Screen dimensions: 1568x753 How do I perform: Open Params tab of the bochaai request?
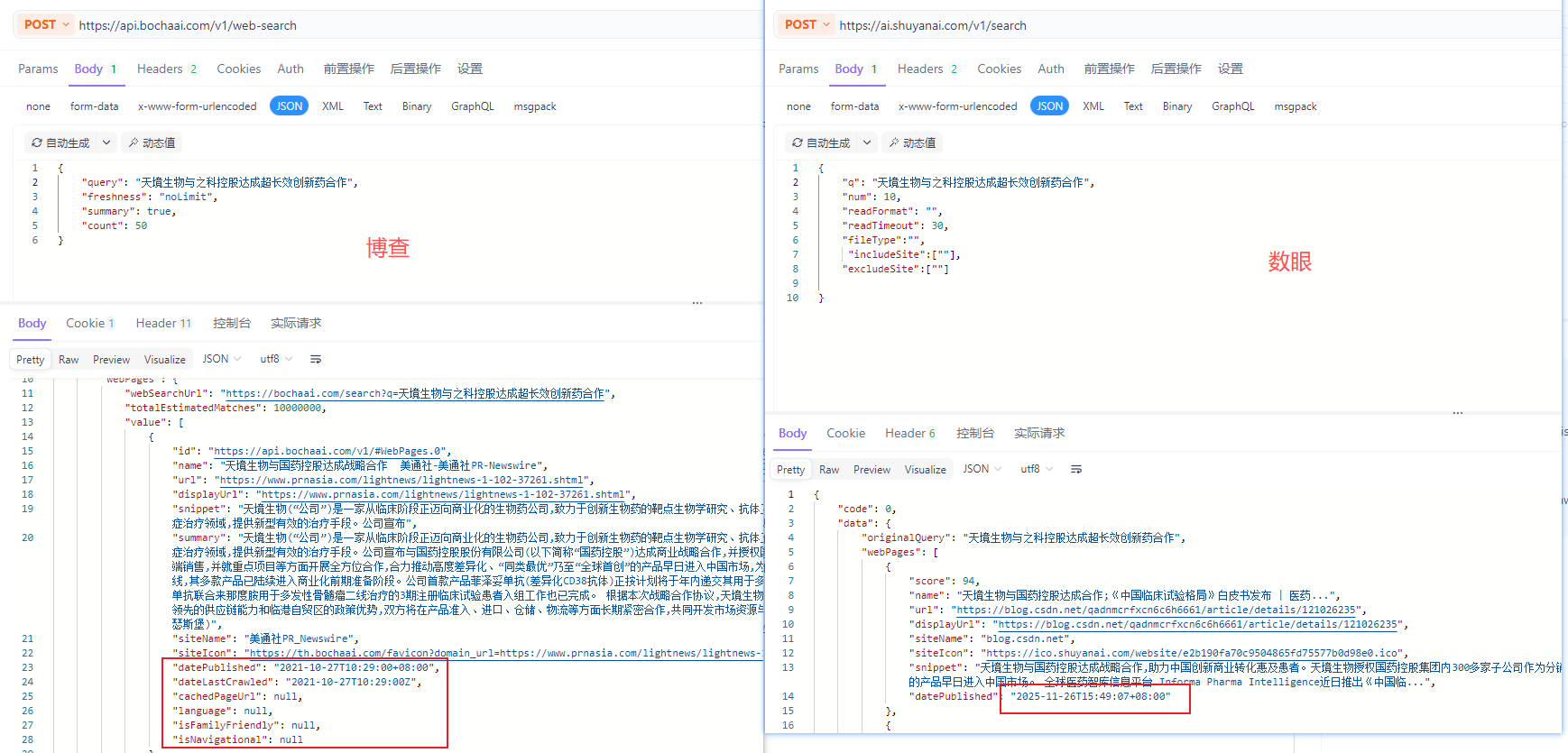(x=38, y=69)
